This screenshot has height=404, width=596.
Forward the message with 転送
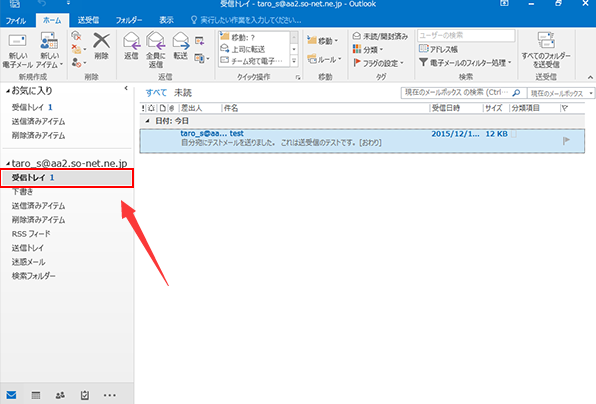click(181, 46)
